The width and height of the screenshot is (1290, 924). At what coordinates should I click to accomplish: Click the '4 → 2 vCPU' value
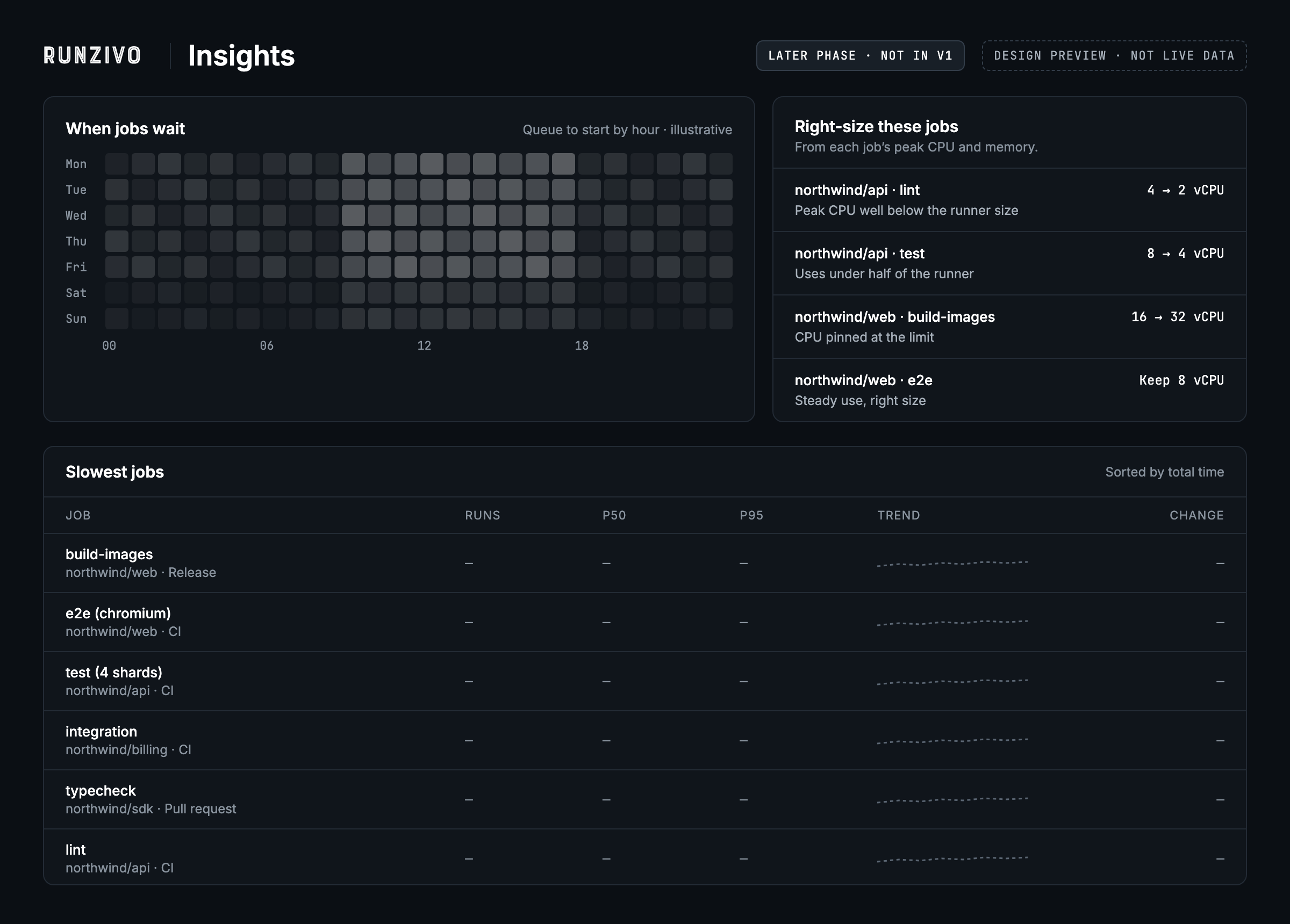[1185, 191]
